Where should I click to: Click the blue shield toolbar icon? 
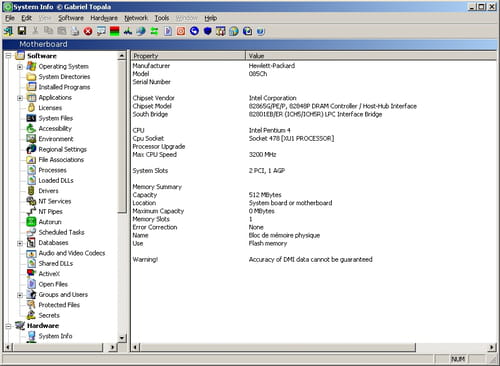(207, 31)
